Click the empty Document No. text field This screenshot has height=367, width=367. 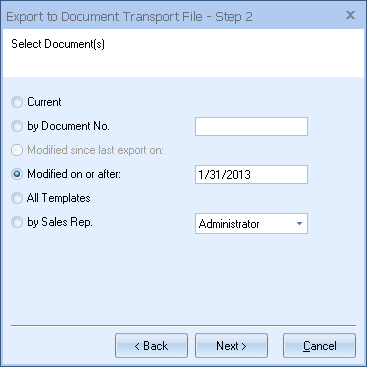251,126
